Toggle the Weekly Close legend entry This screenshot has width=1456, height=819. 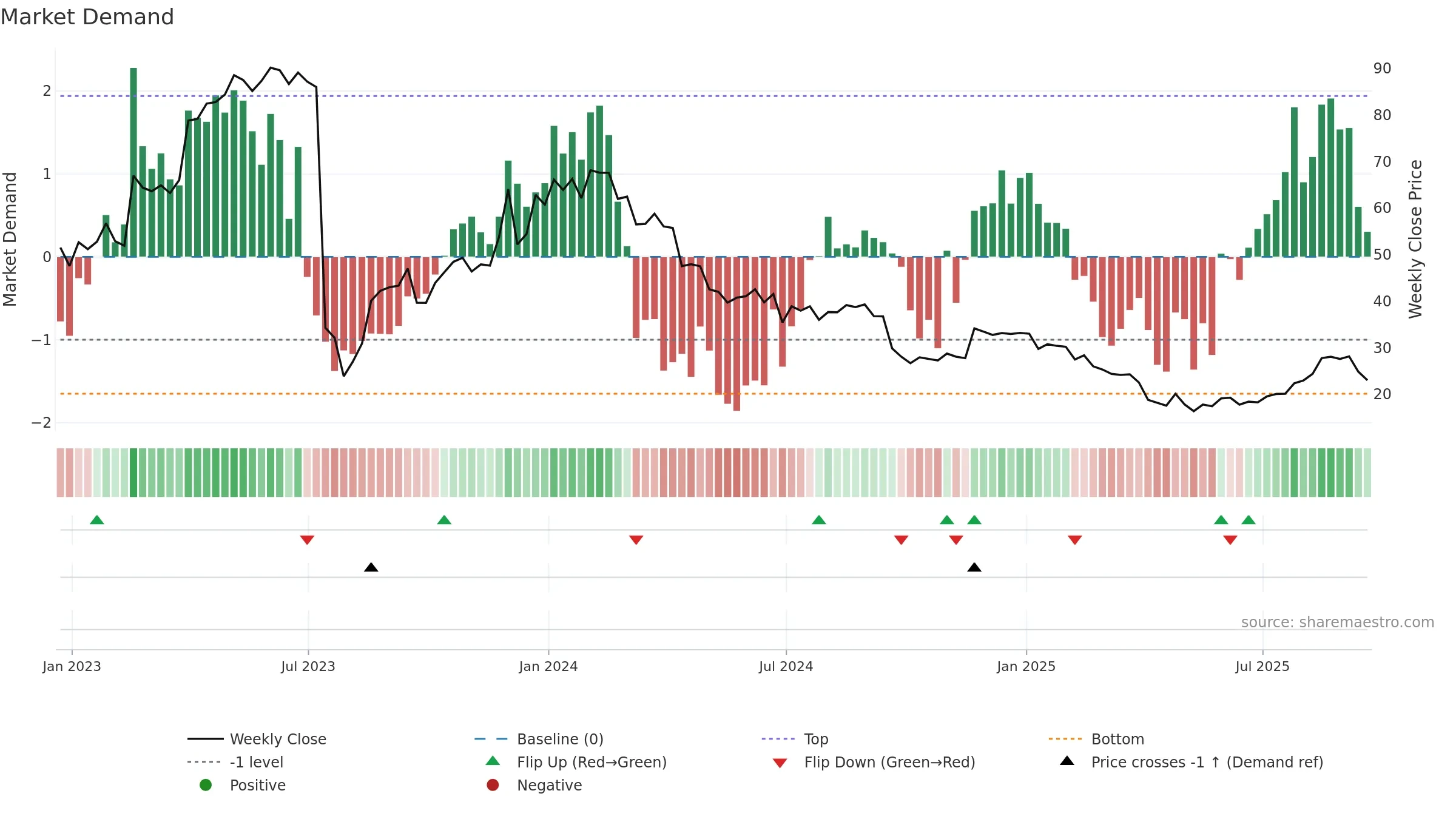tap(257, 739)
